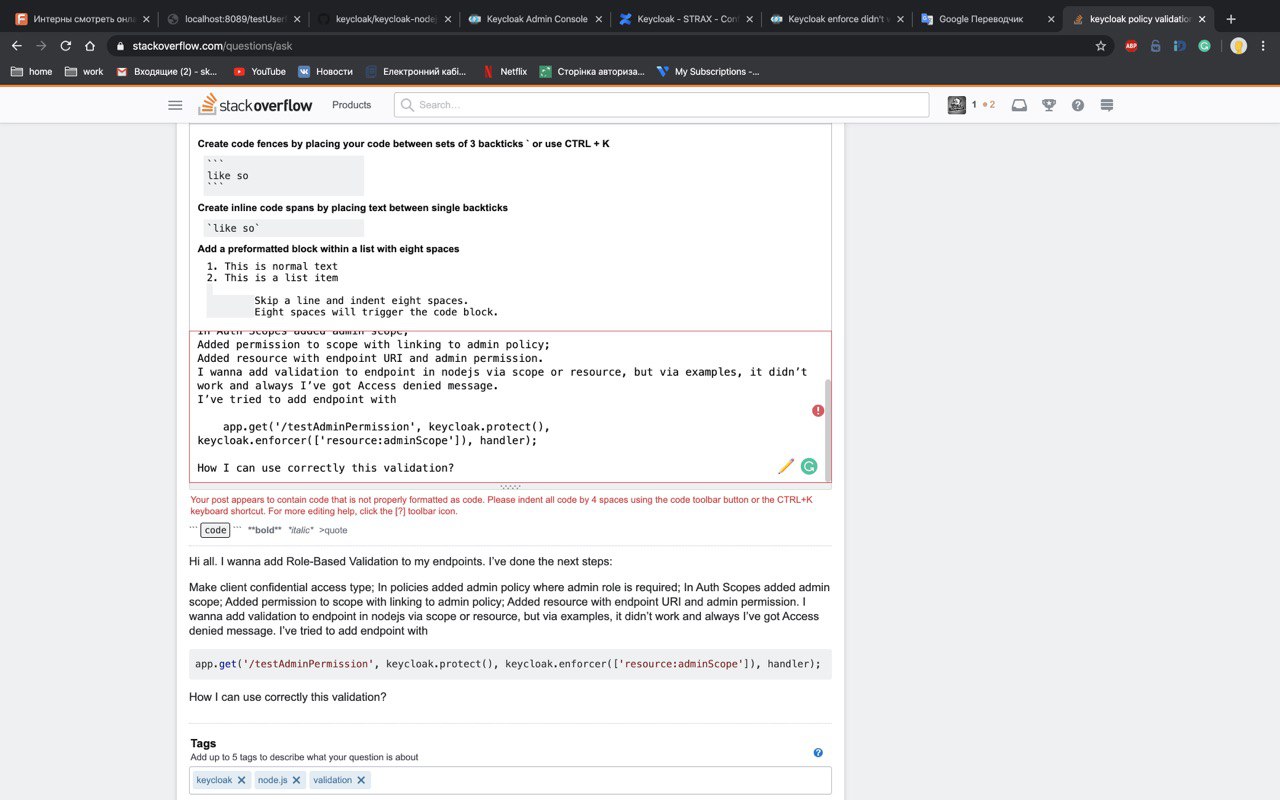Open the Grammarly extension in browser toolbar
The height and width of the screenshot is (800, 1280).
coord(1204,46)
